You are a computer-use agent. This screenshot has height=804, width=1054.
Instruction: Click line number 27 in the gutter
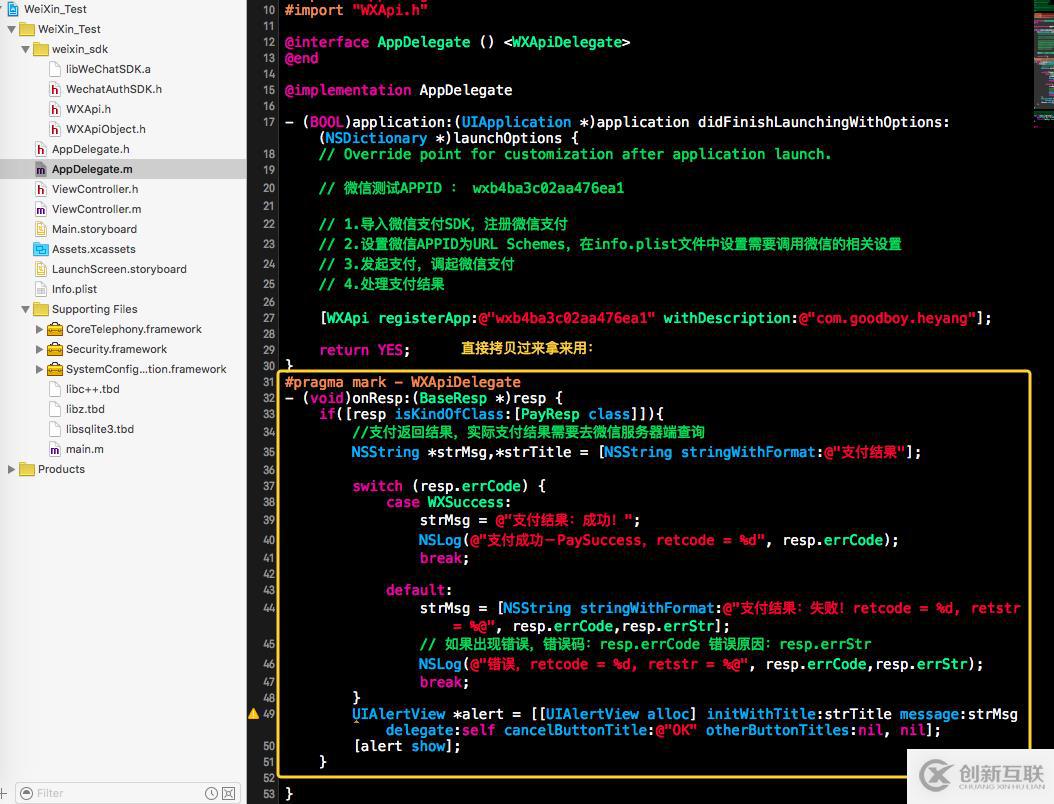pos(269,318)
